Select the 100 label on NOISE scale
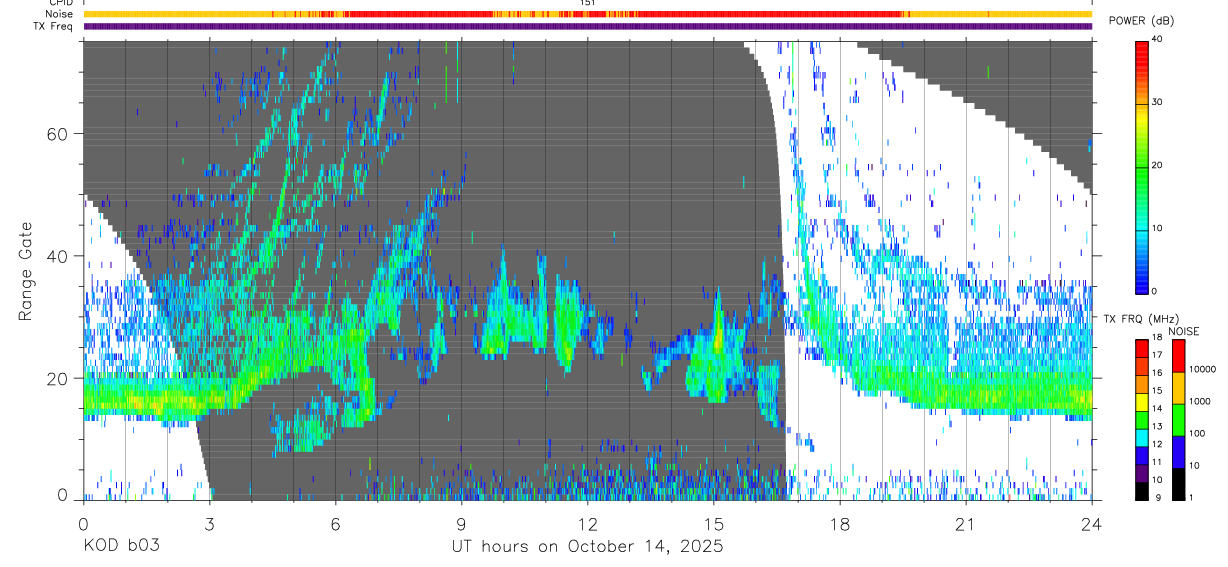The height and width of the screenshot is (567, 1228). pyautogui.click(x=1197, y=433)
